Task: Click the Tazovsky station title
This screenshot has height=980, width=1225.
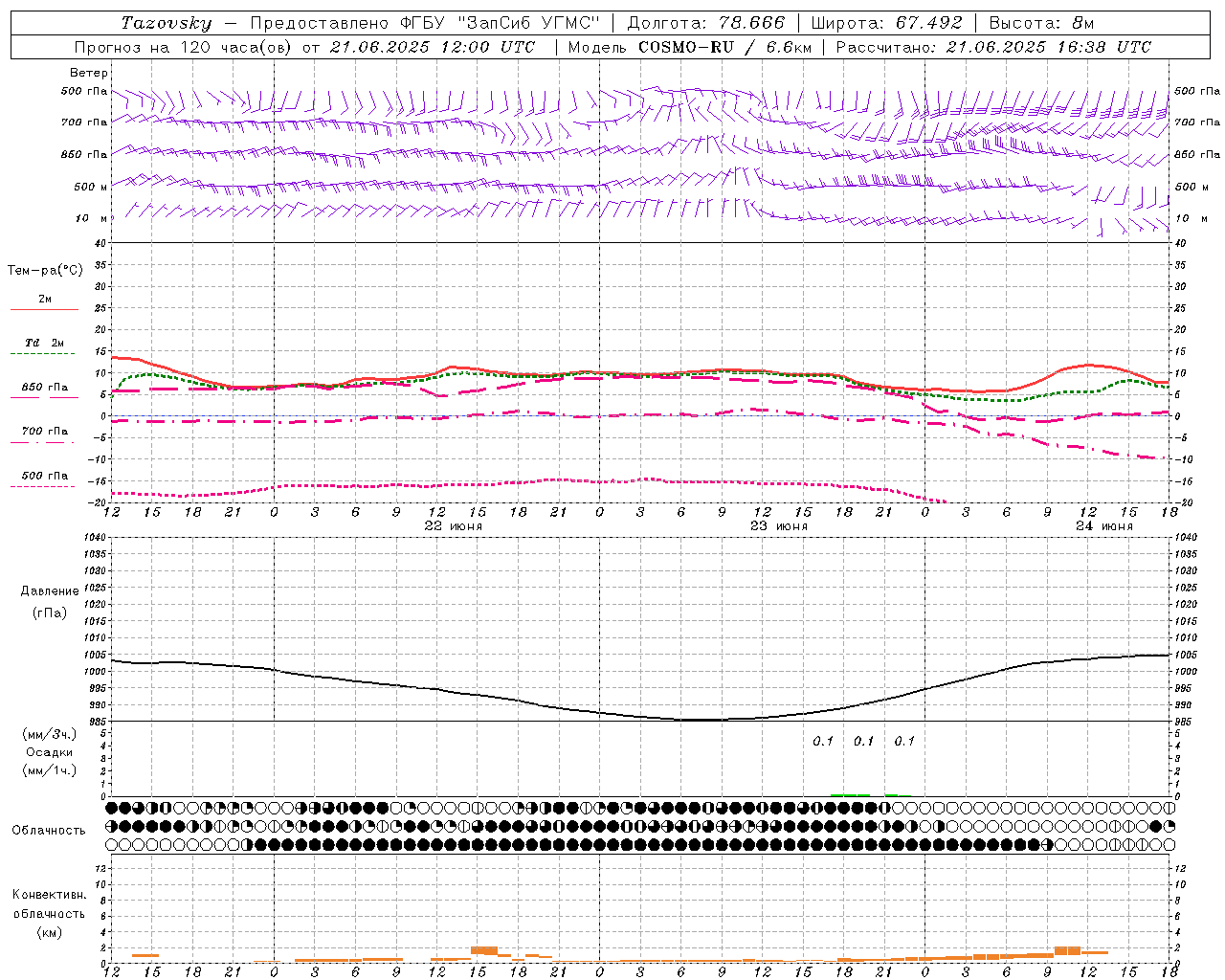Action: pyautogui.click(x=166, y=23)
